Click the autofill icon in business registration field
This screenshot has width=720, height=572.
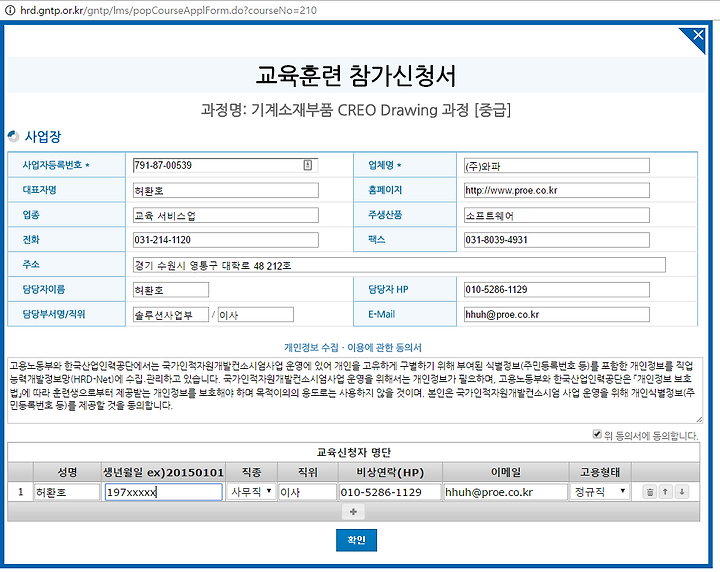coord(308,165)
